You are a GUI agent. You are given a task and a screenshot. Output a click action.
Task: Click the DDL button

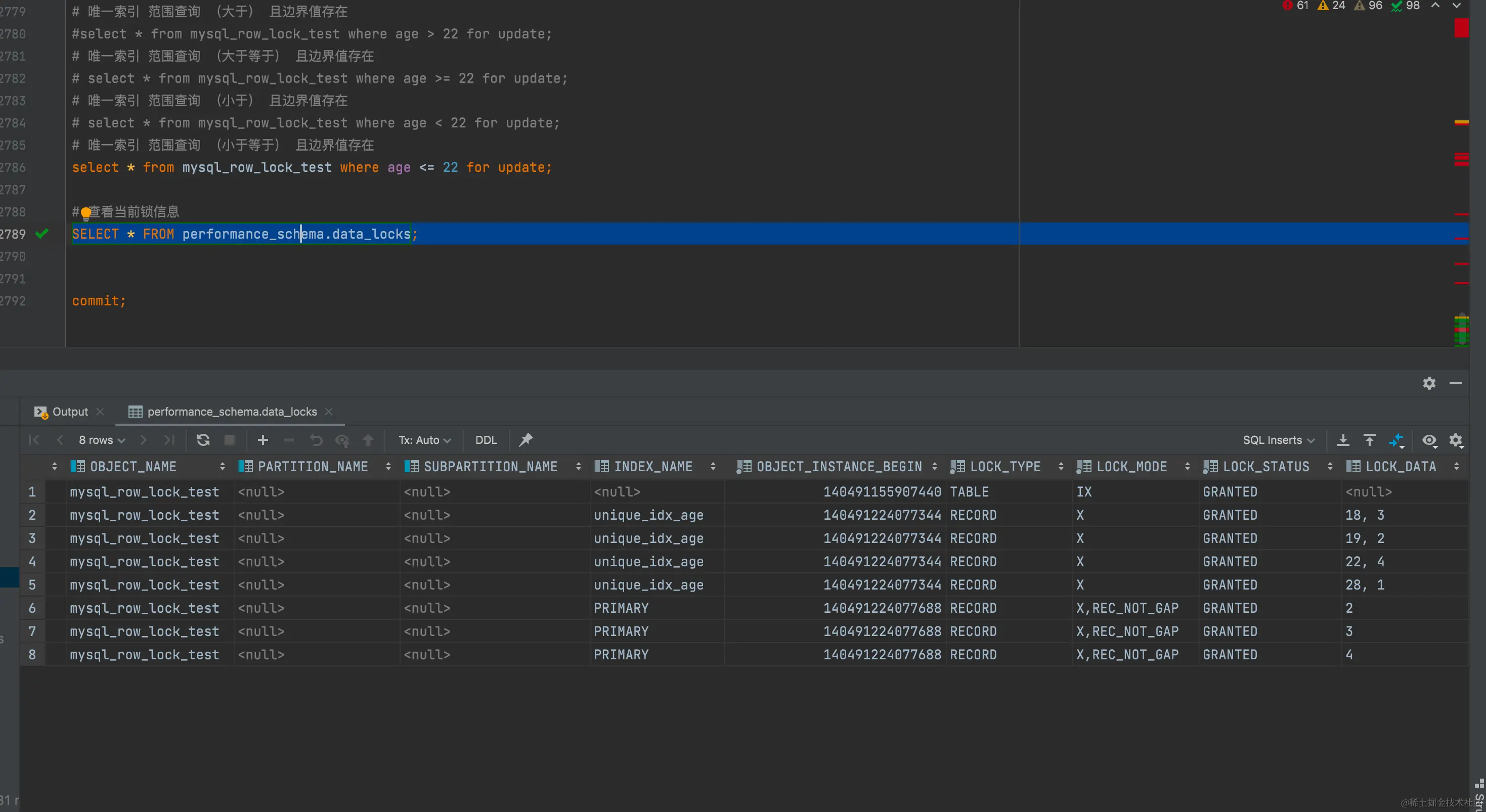coord(486,440)
